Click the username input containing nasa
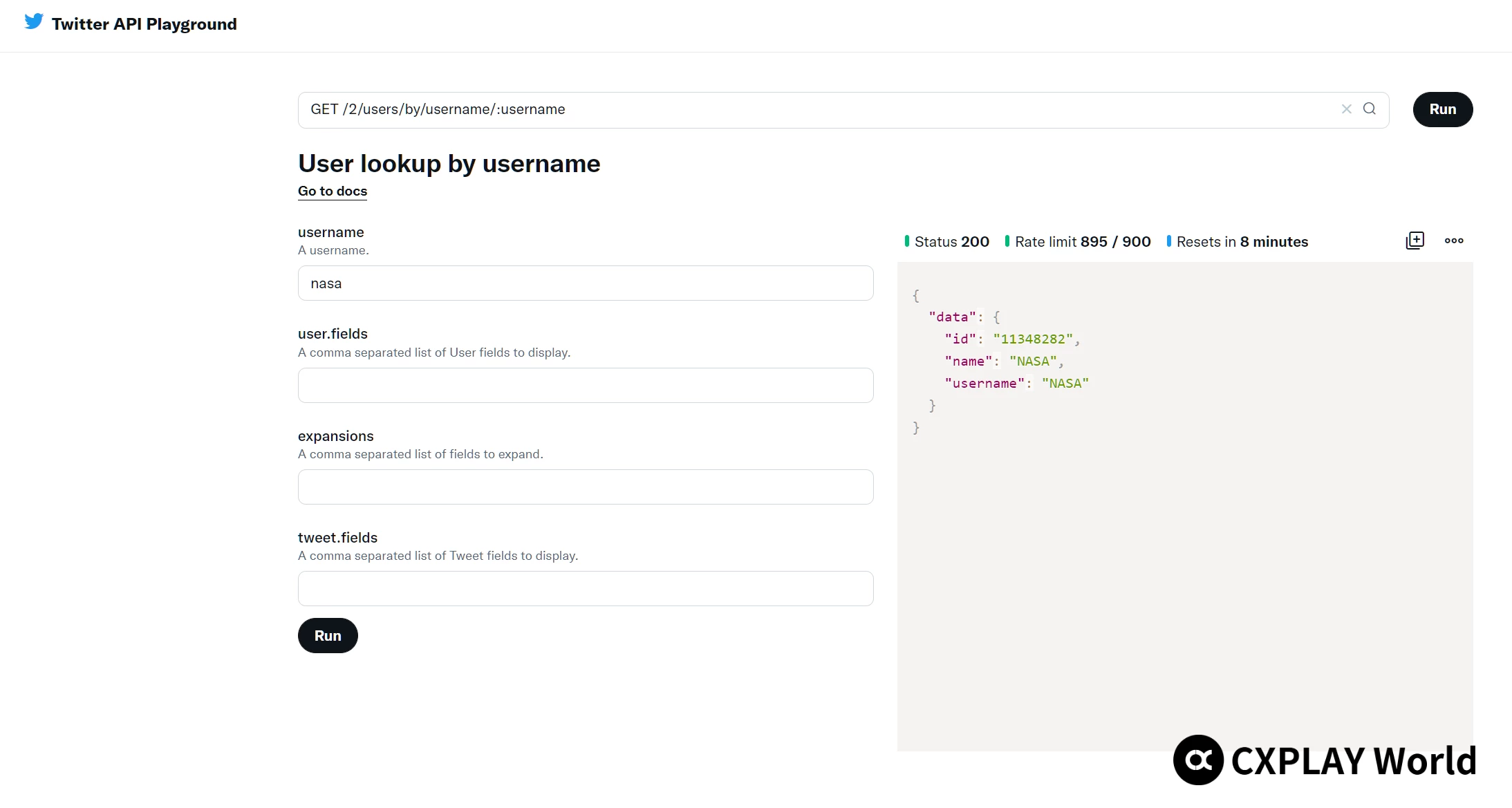The image size is (1512, 808). point(586,283)
